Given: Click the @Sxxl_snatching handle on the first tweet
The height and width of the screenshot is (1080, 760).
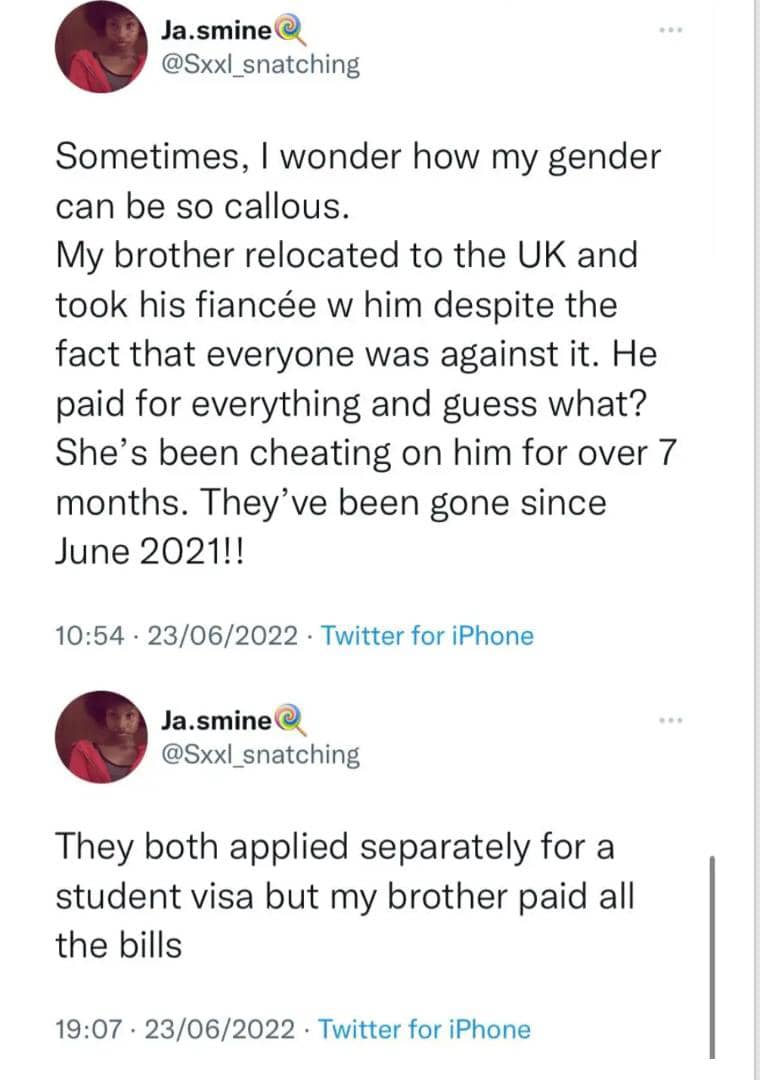Looking at the screenshot, I should click(x=259, y=64).
